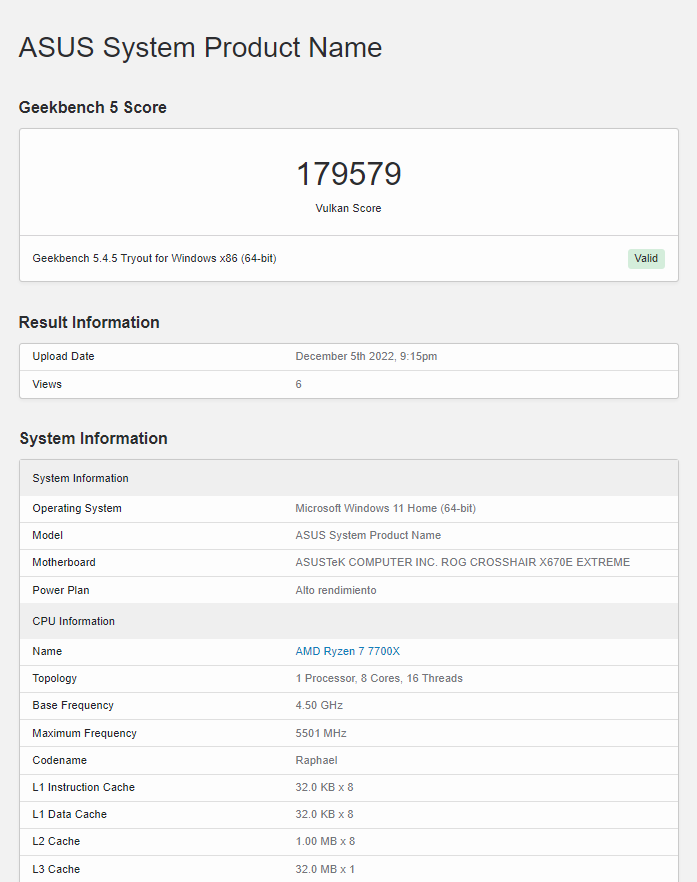Click the Vulkan Score label
The width and height of the screenshot is (697, 882).
[348, 208]
